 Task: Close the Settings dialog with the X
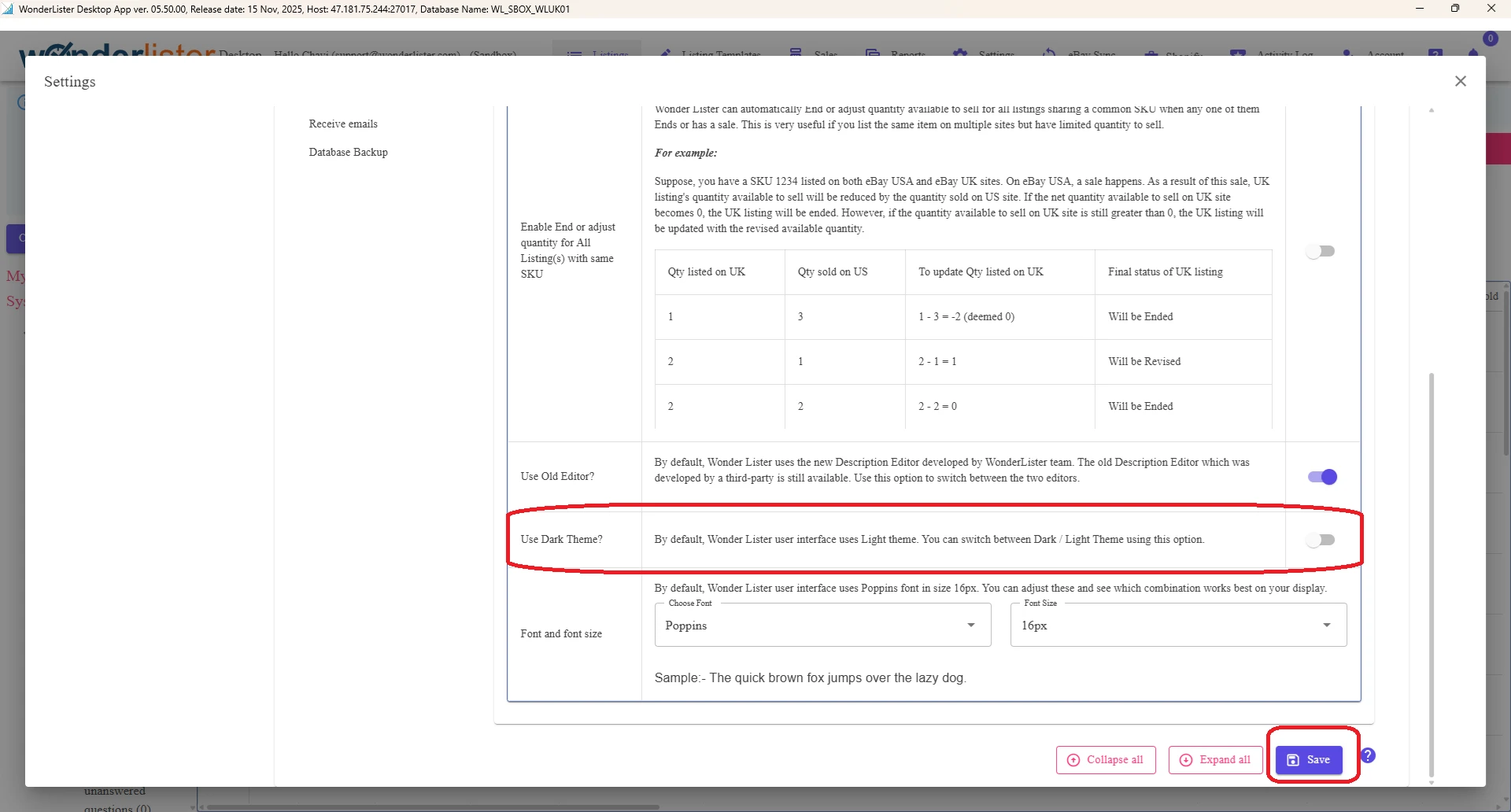click(1461, 81)
